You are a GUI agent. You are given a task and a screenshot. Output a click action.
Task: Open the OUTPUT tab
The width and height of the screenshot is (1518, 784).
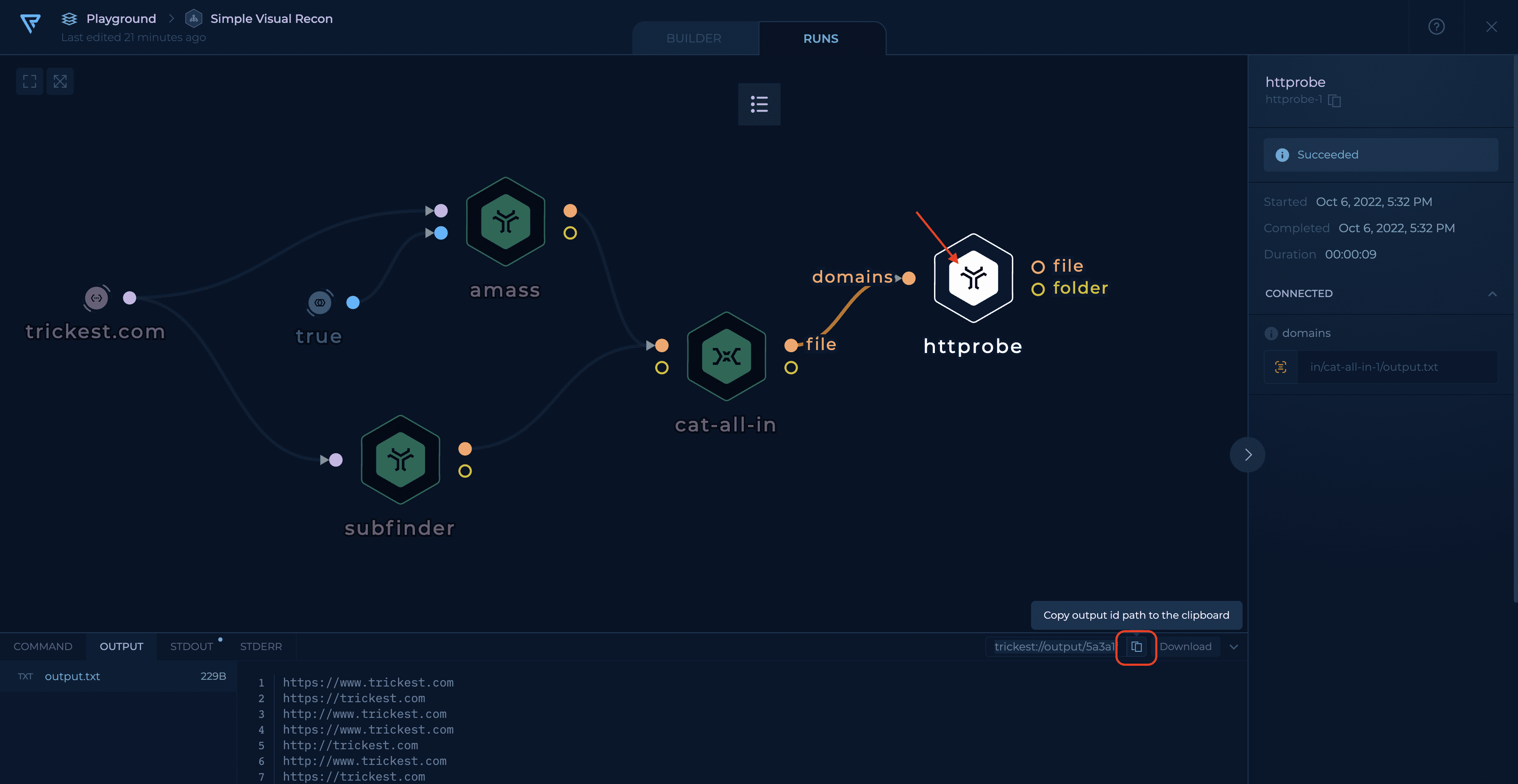(121, 647)
